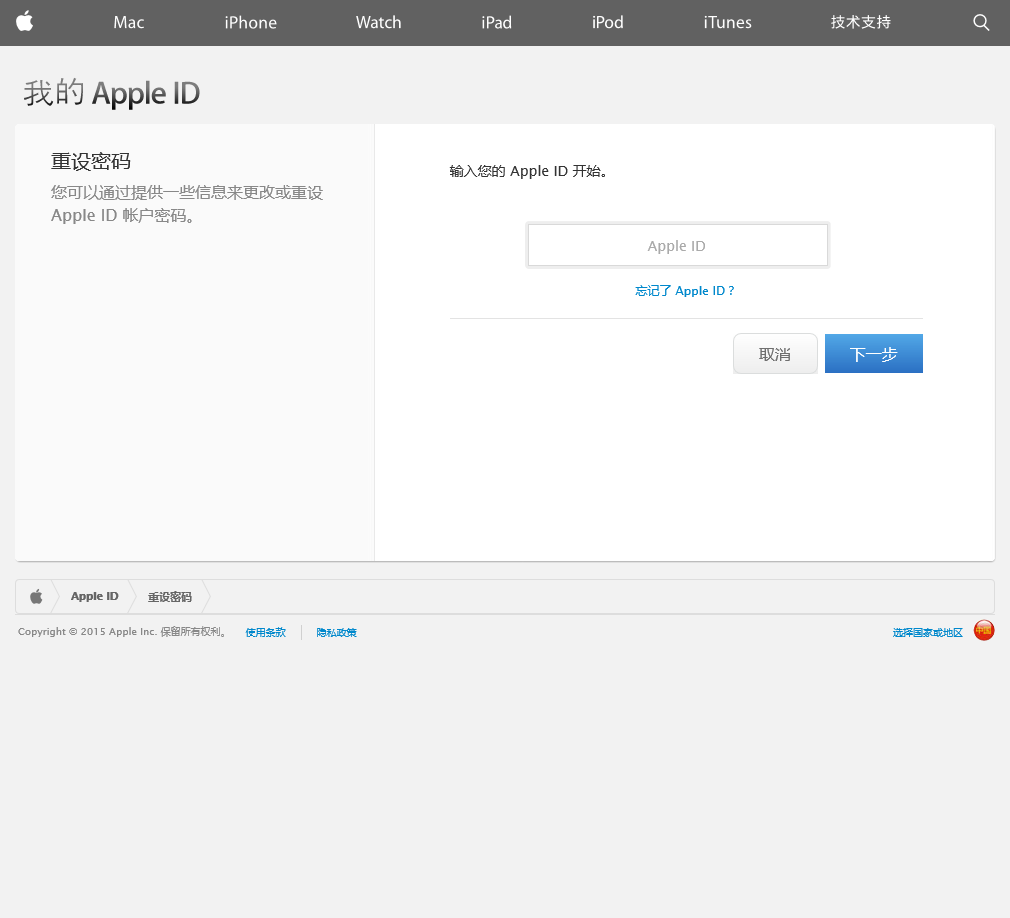Open the Watch navigation item
The image size is (1010, 918).
tap(379, 23)
